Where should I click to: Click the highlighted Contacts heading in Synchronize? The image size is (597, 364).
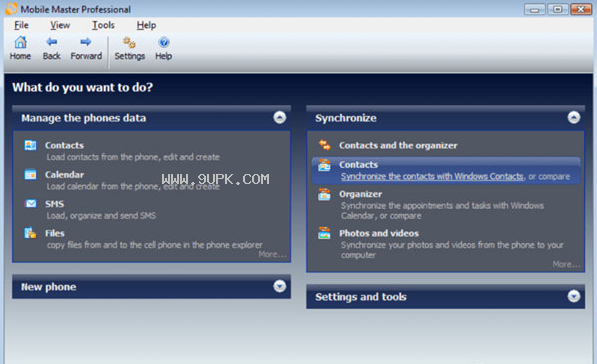coord(359,165)
